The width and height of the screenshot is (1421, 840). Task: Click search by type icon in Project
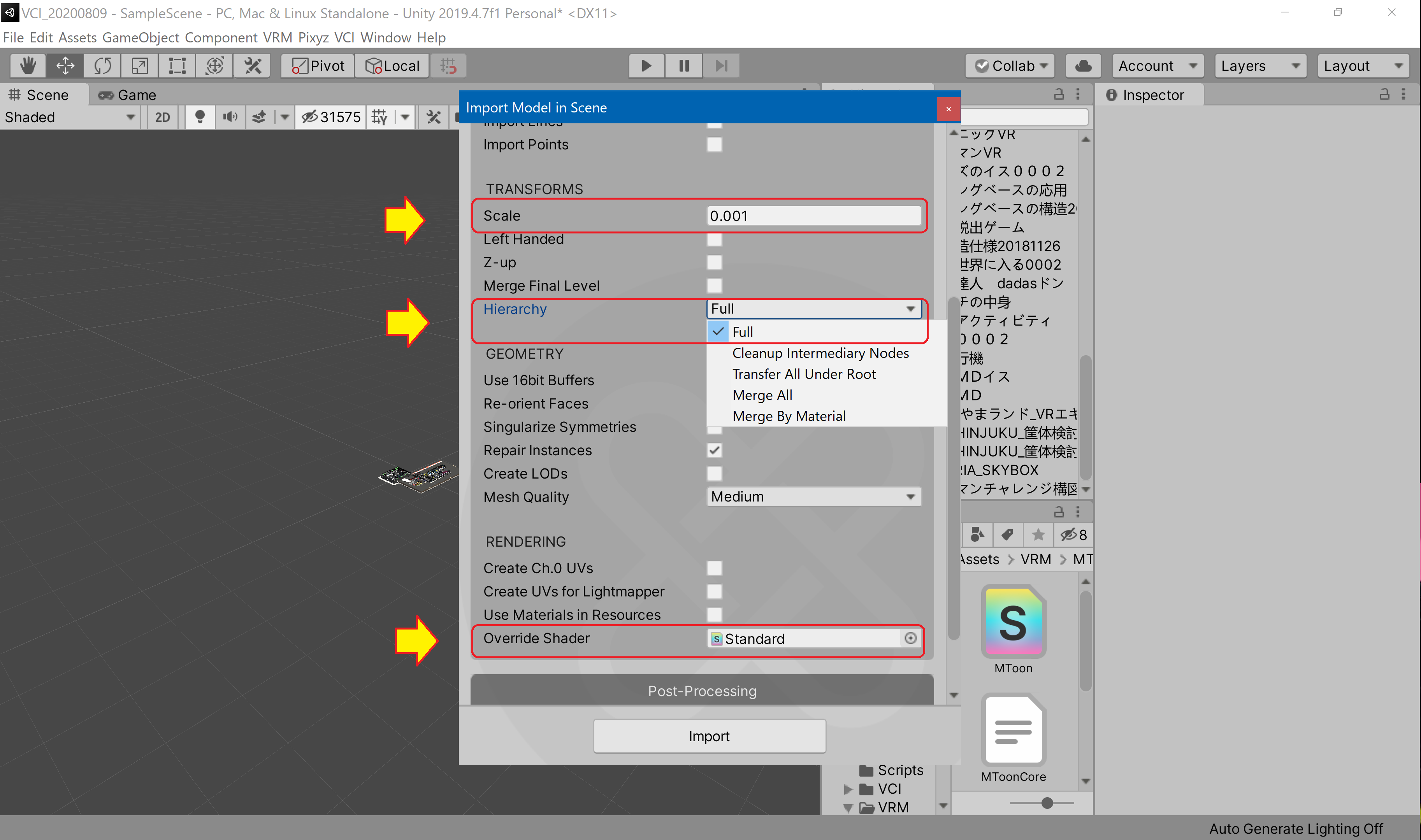coord(977,534)
